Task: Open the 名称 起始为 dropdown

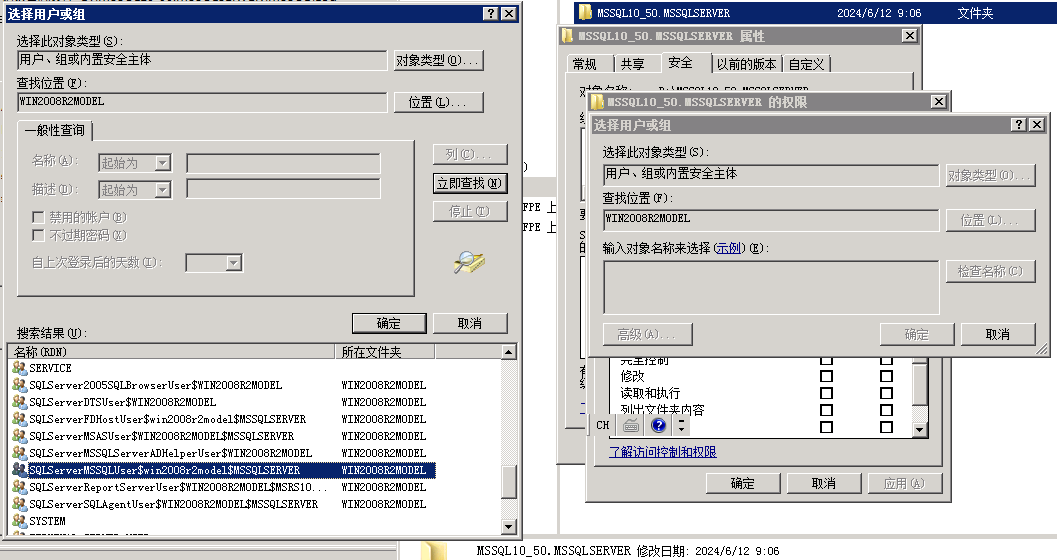Action: [162, 163]
